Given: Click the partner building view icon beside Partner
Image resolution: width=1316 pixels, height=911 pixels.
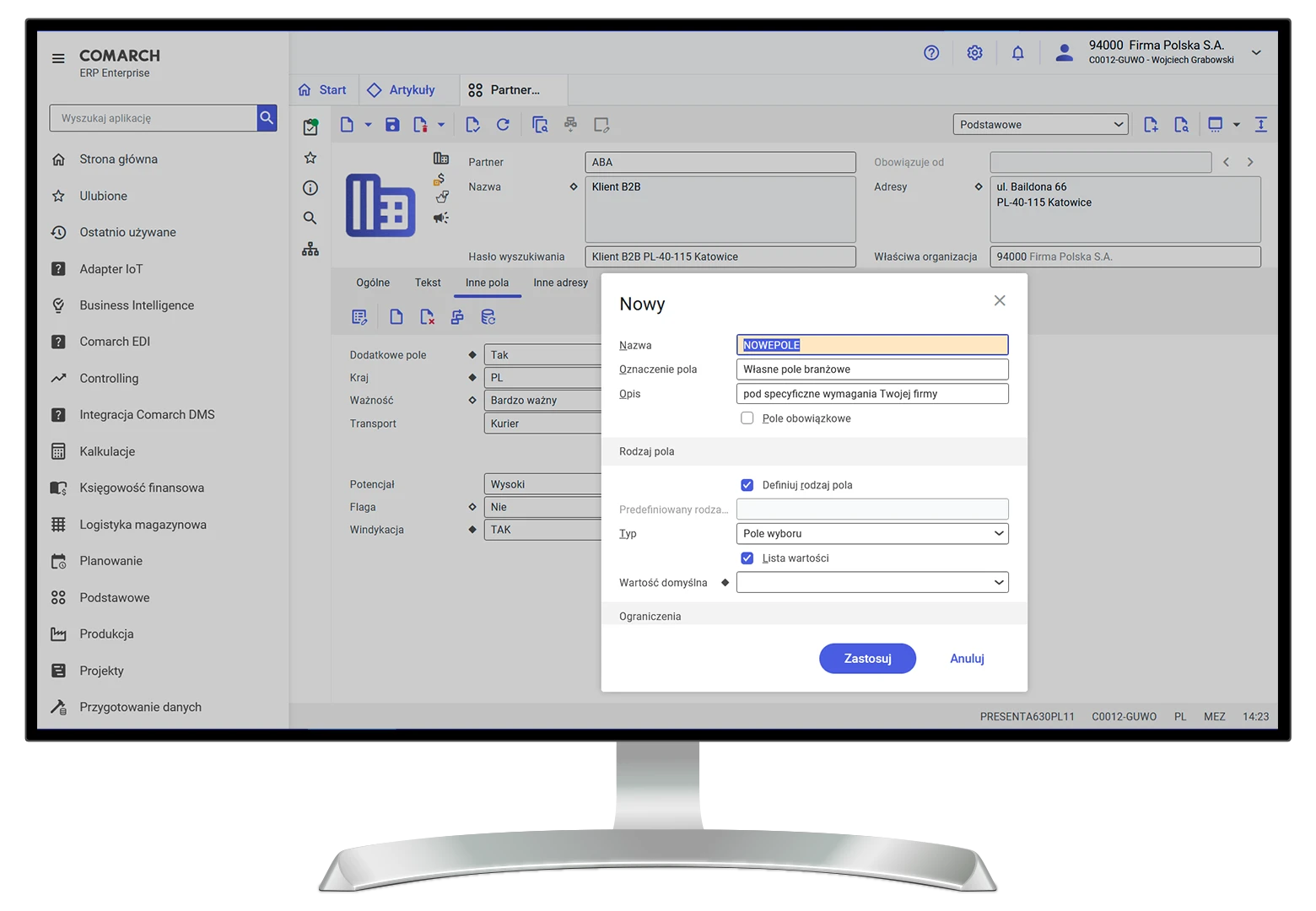Looking at the screenshot, I should tap(440, 158).
